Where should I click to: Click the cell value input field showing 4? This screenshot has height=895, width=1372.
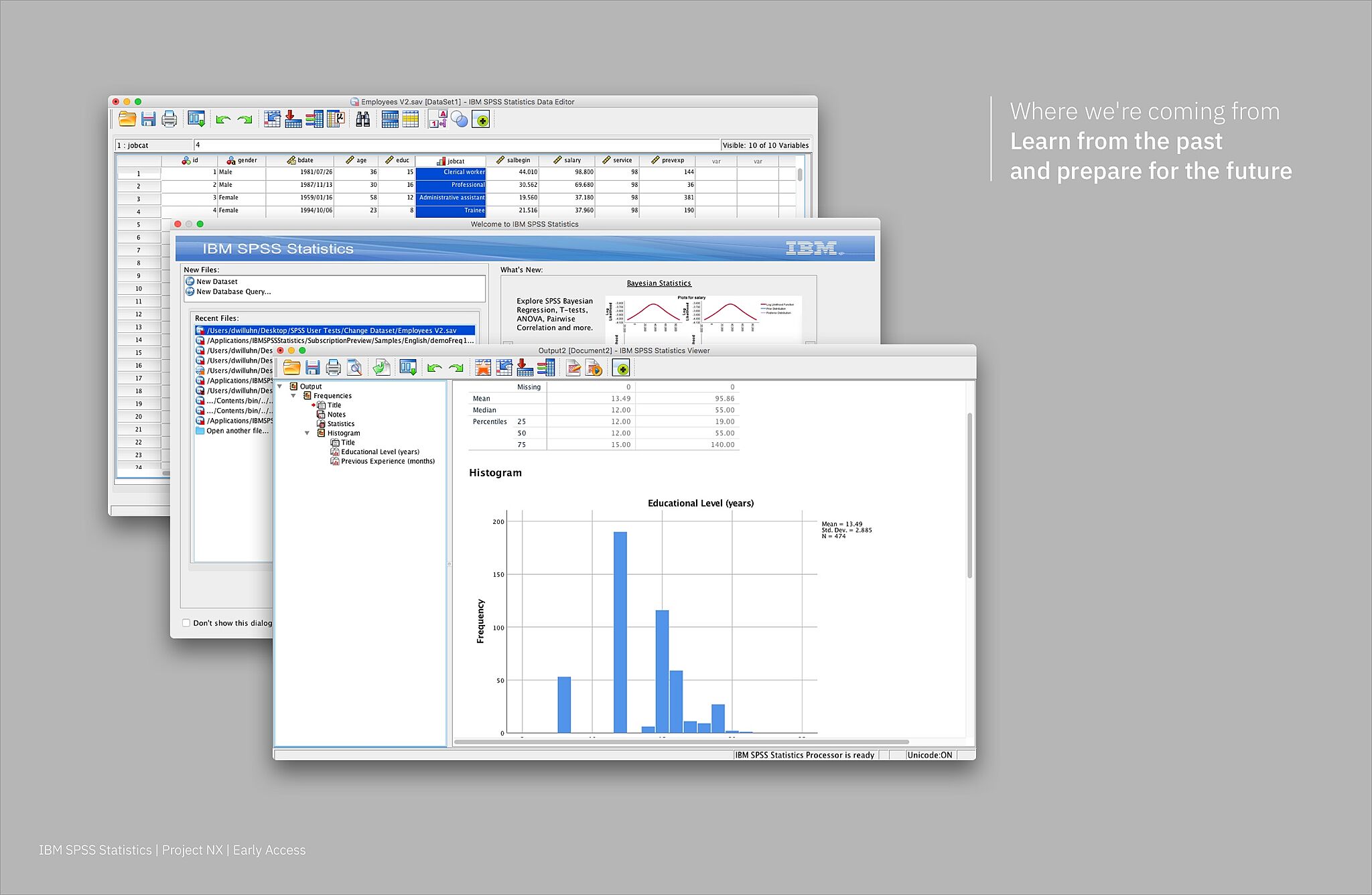tap(456, 145)
